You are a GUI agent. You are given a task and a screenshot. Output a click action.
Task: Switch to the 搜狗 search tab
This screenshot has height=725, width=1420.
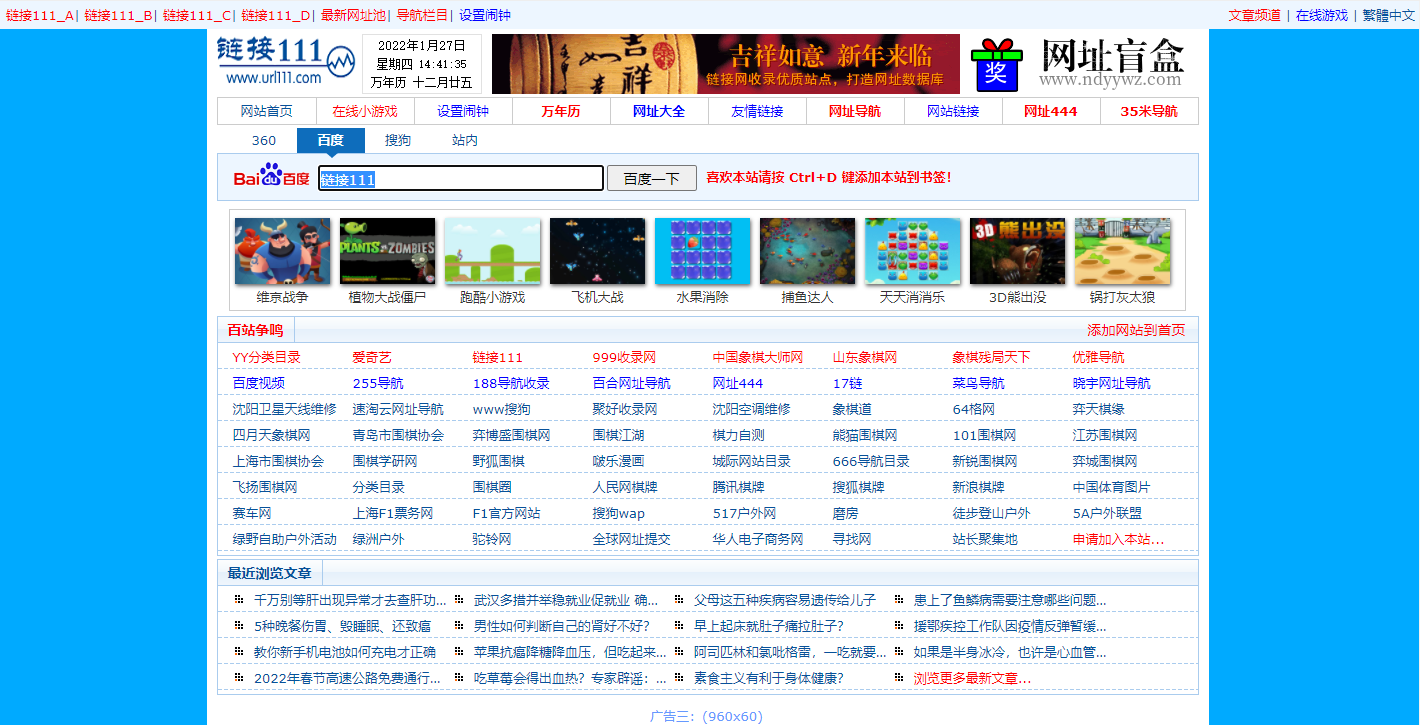(x=398, y=141)
